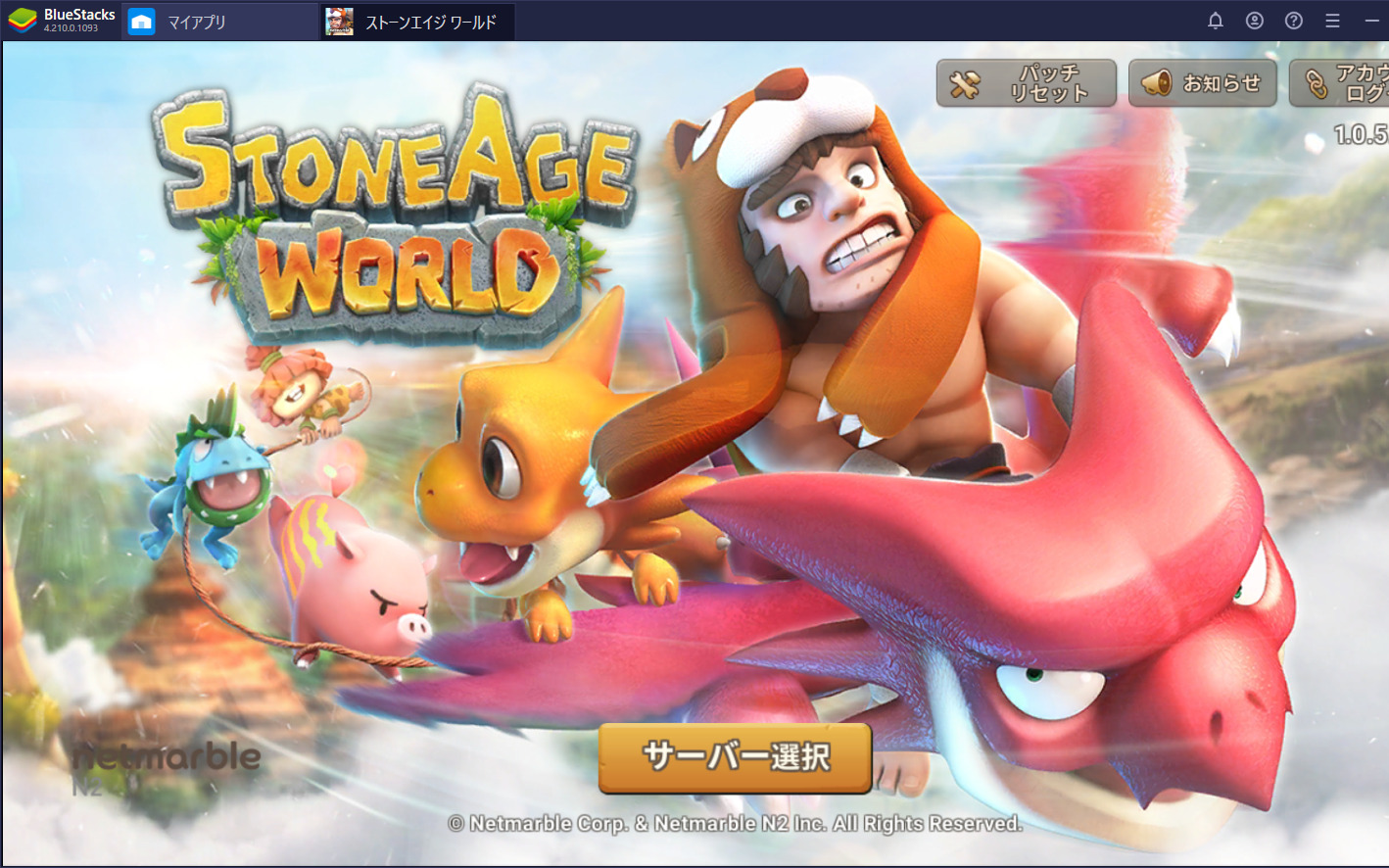The image size is (1389, 868).
Task: Click the アカウント login button
Action: [x=1339, y=83]
